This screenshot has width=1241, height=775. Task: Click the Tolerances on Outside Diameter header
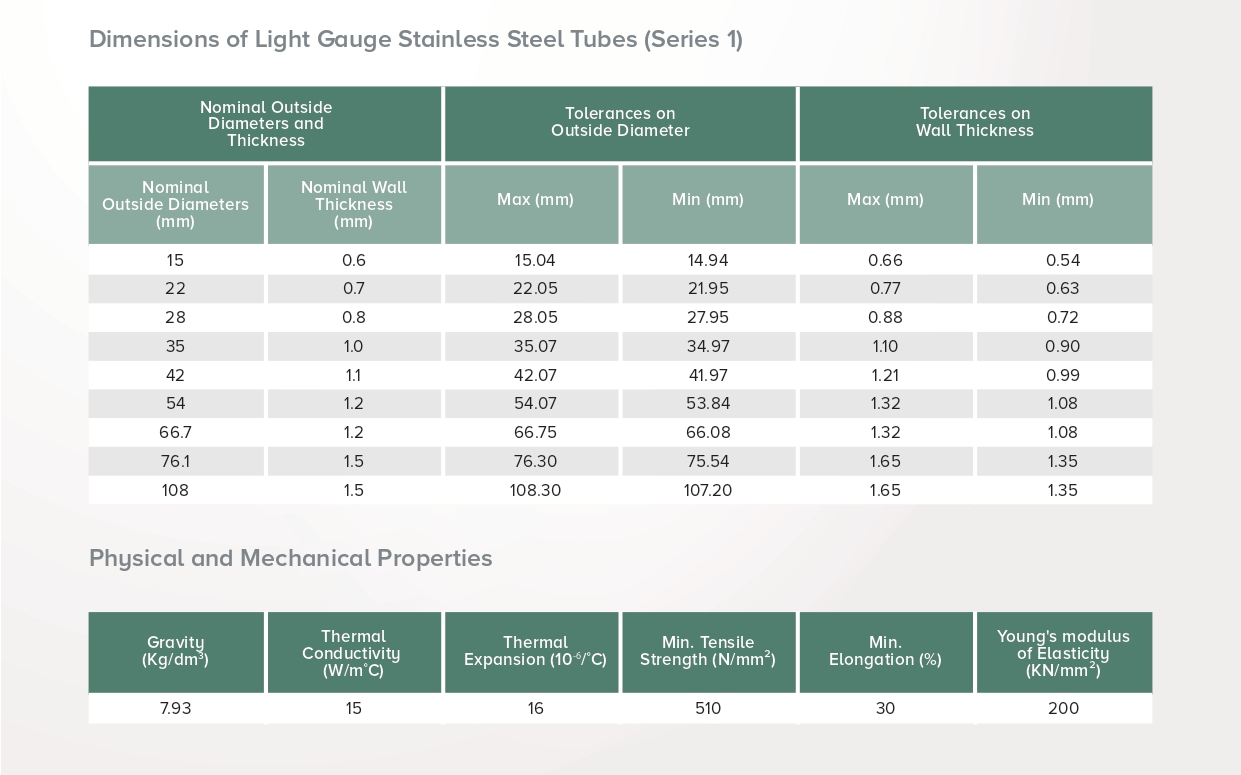coord(620,123)
